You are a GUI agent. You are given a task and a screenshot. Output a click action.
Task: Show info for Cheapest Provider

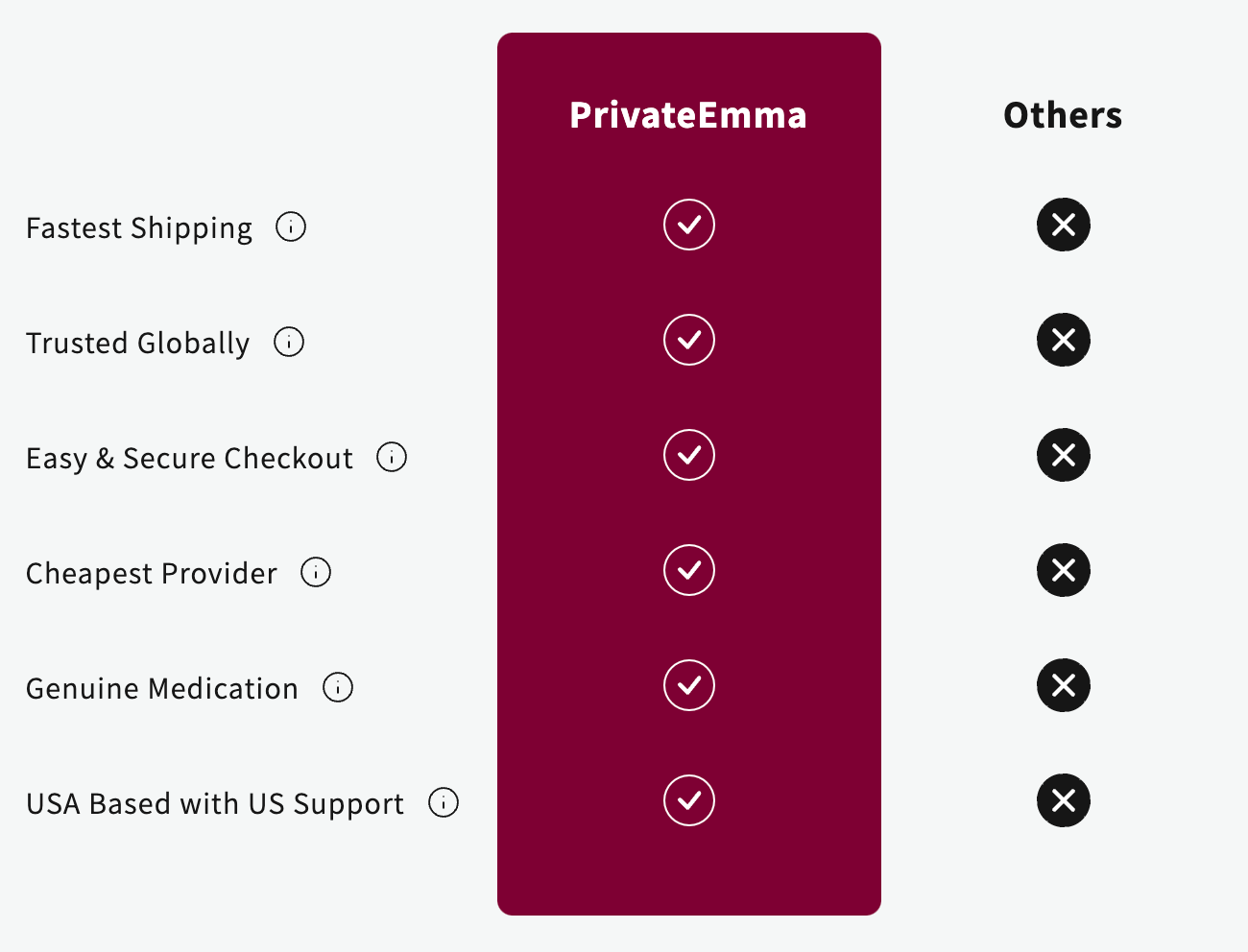coord(316,572)
